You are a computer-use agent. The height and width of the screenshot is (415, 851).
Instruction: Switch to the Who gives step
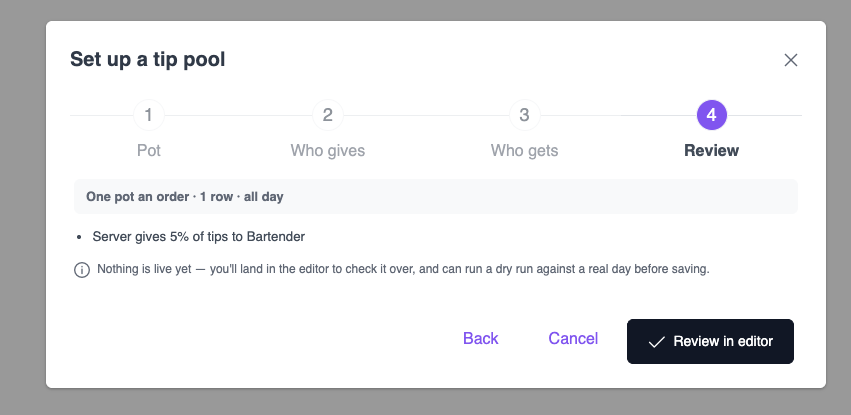[x=328, y=150]
